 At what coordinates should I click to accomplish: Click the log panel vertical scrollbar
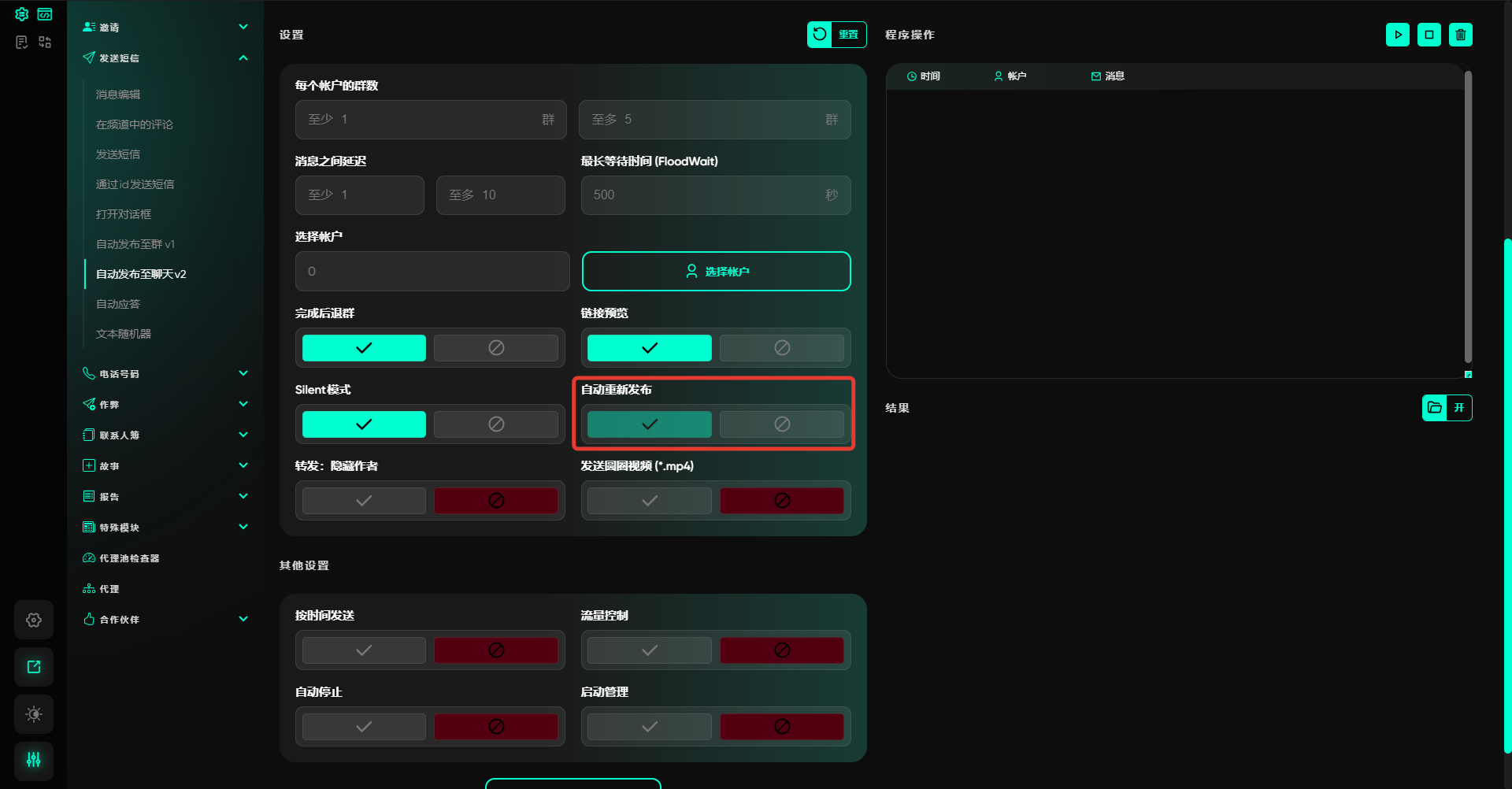point(1468,217)
